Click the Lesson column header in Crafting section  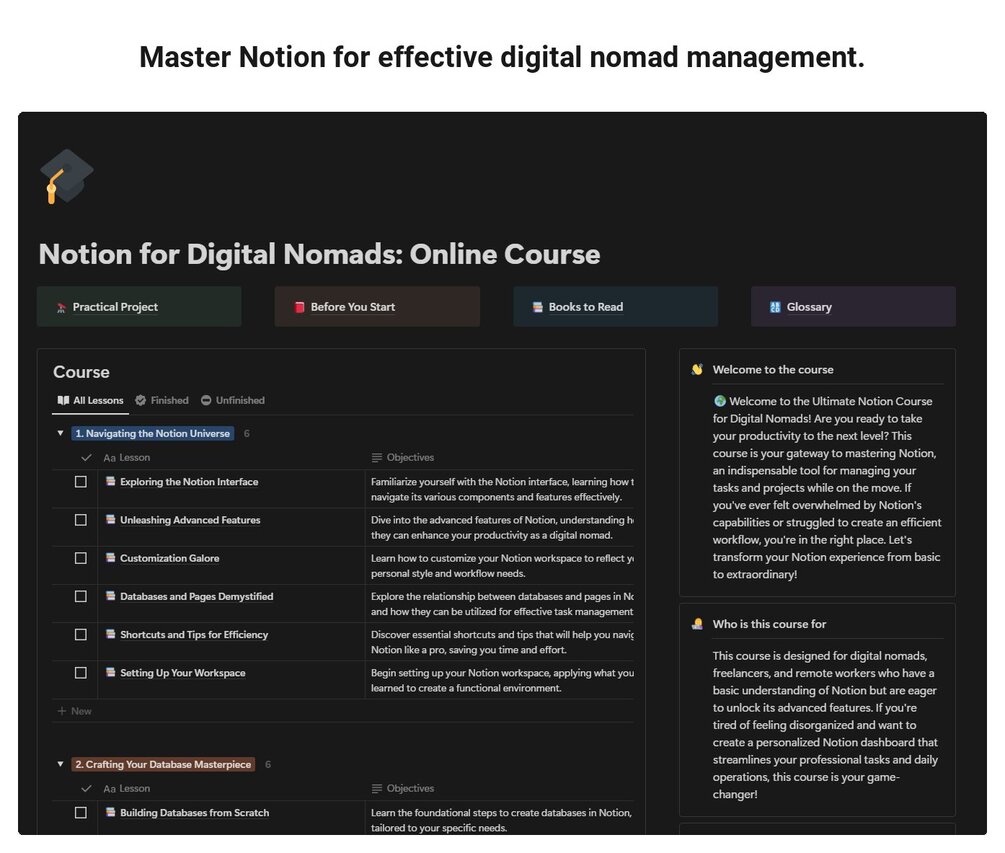127,789
